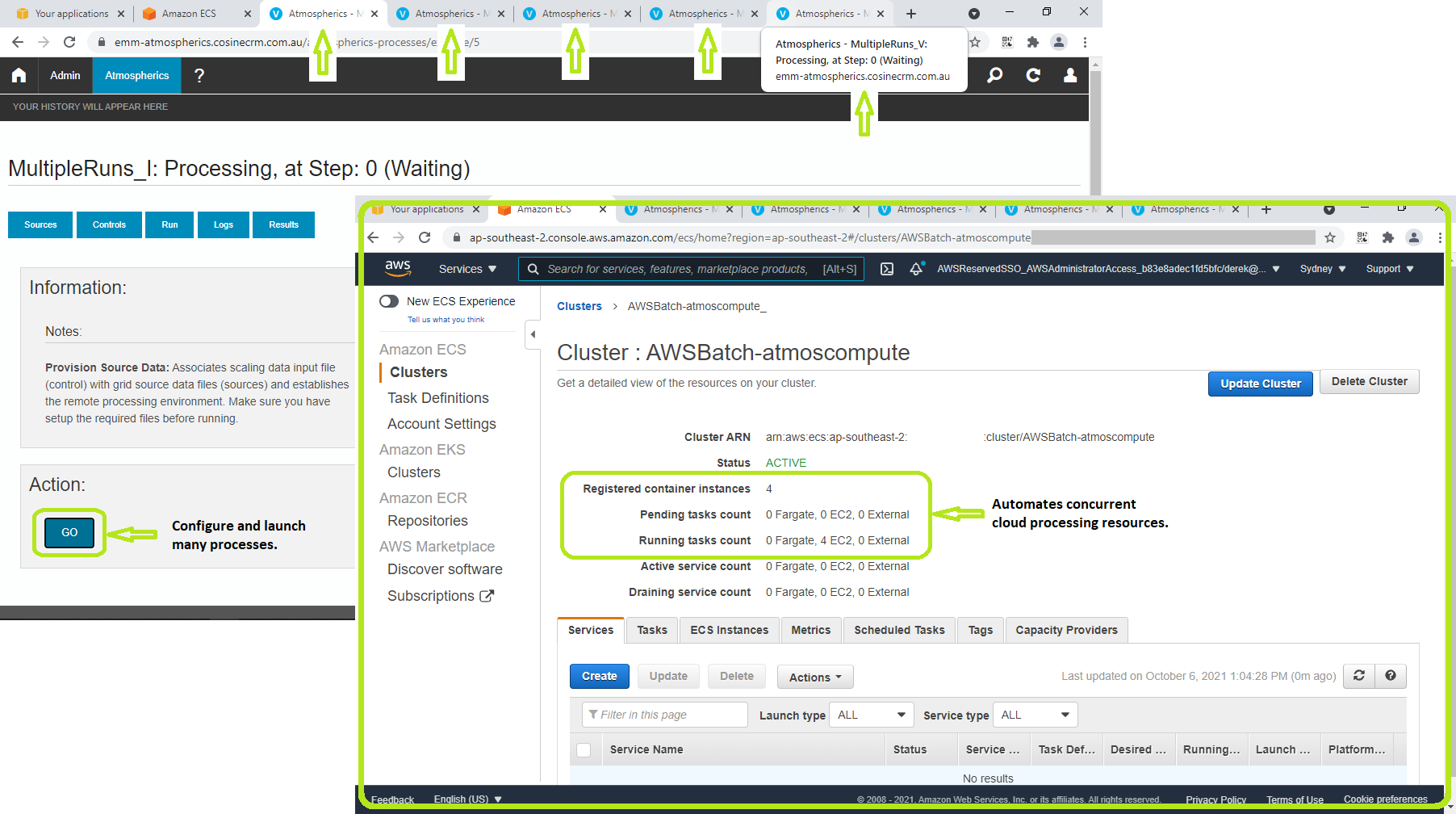Expand the AWS Support dropdown
1456x814 pixels.
pos(1390,269)
